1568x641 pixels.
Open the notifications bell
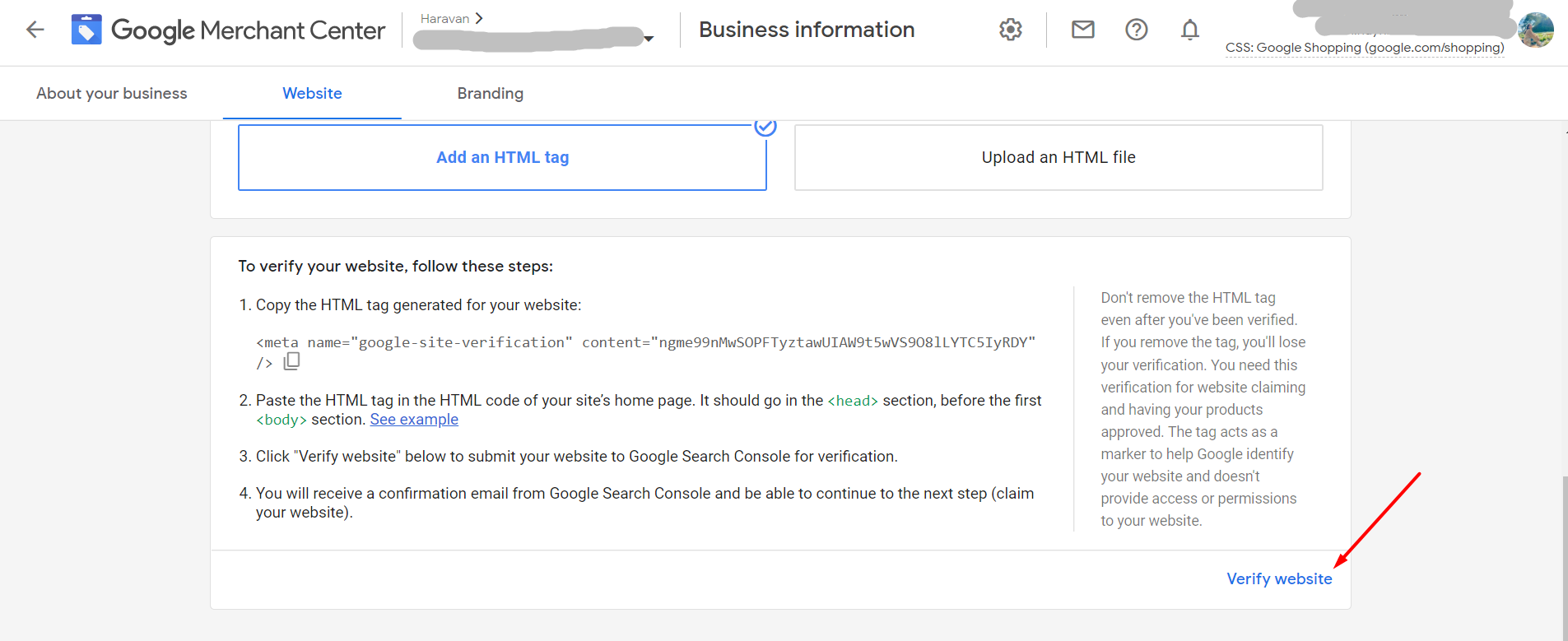click(x=1189, y=30)
